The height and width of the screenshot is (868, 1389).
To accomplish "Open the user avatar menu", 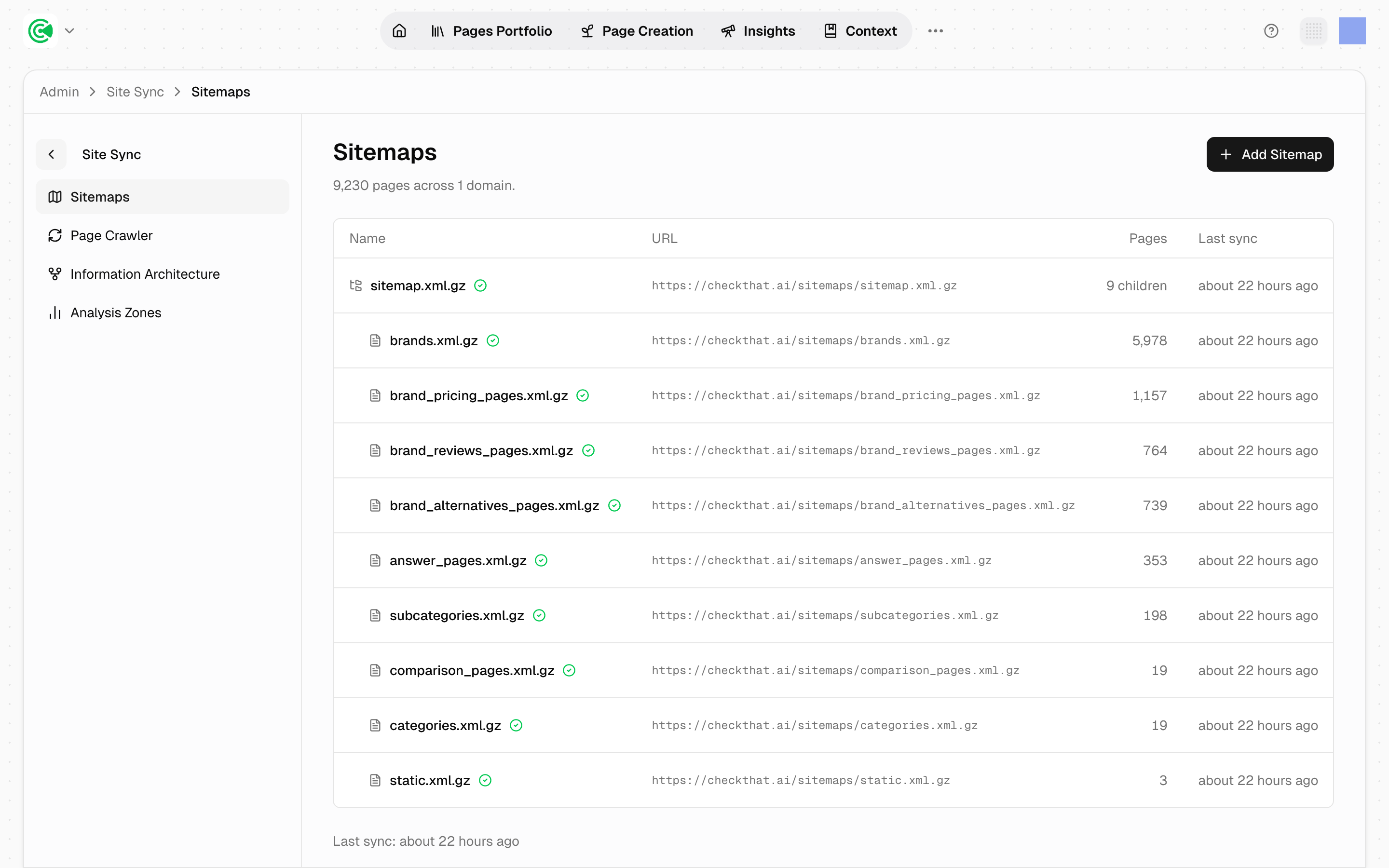I will pyautogui.click(x=1352, y=31).
